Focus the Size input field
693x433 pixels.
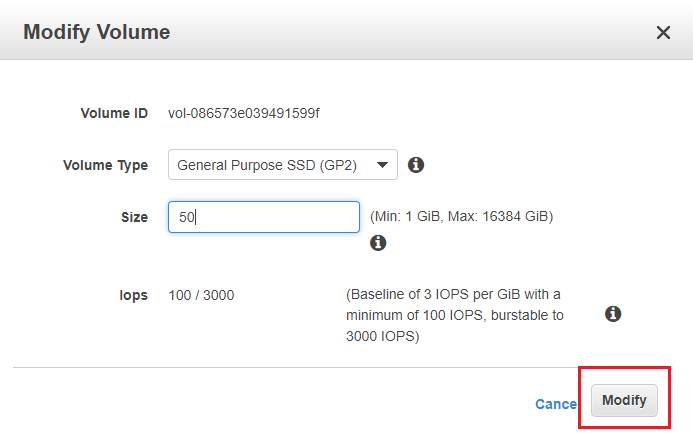click(x=264, y=217)
